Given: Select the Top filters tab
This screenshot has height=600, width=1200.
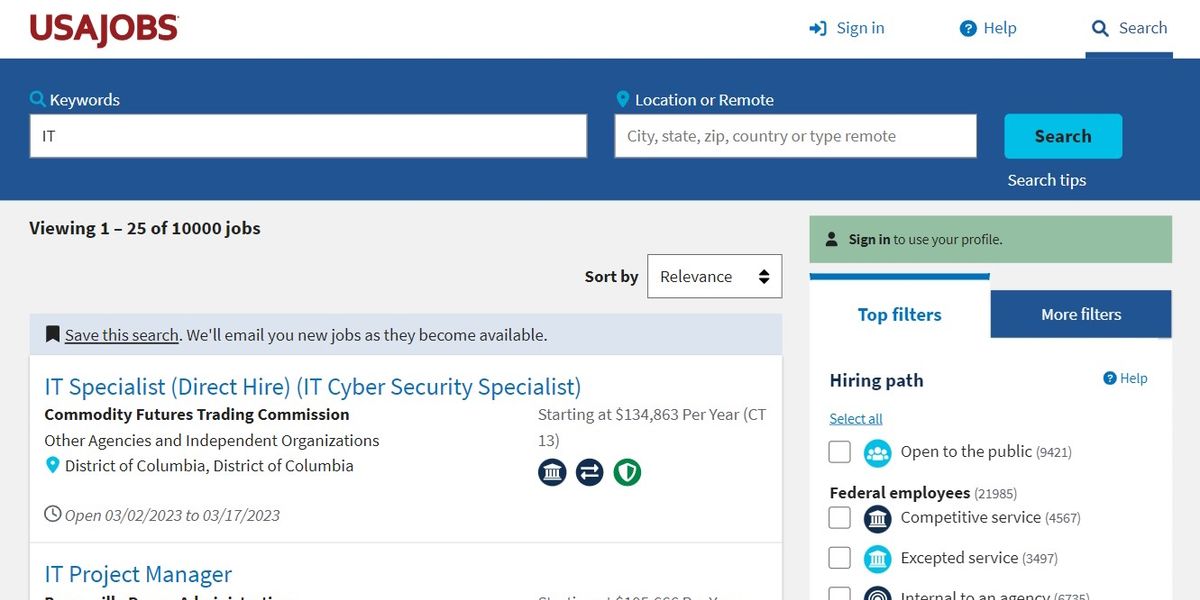Looking at the screenshot, I should [x=899, y=314].
